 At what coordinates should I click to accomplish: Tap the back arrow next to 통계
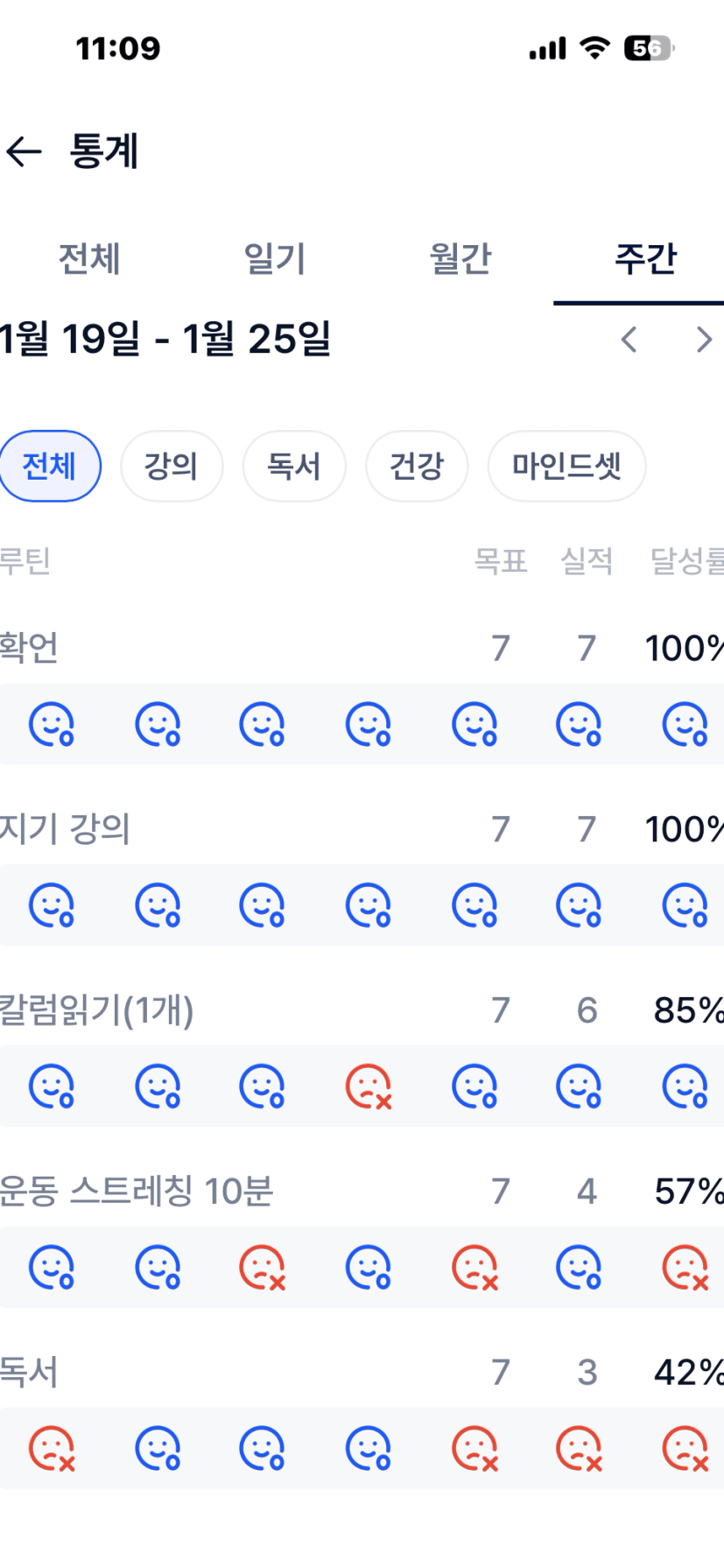(25, 151)
